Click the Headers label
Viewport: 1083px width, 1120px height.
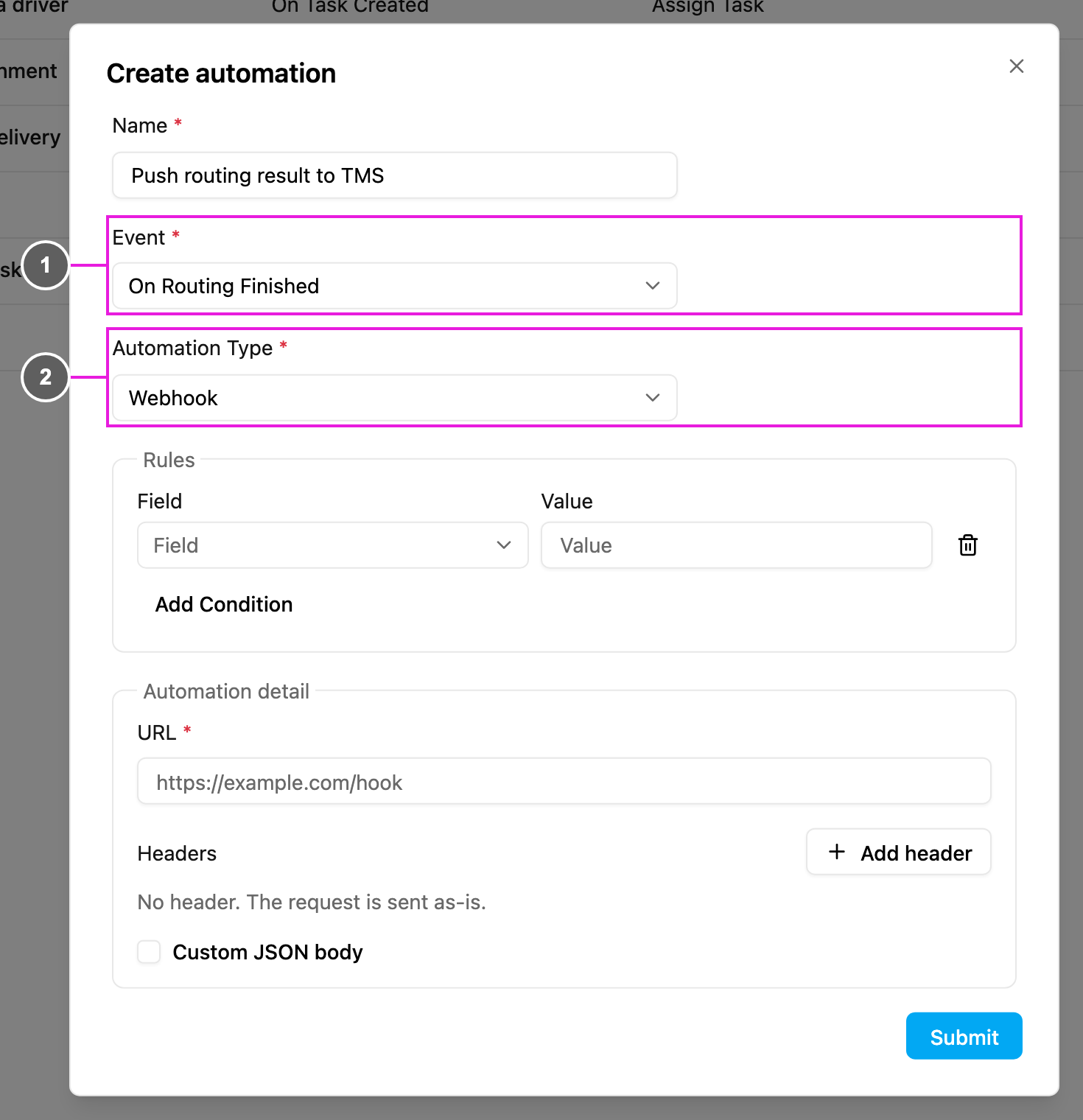(x=177, y=853)
